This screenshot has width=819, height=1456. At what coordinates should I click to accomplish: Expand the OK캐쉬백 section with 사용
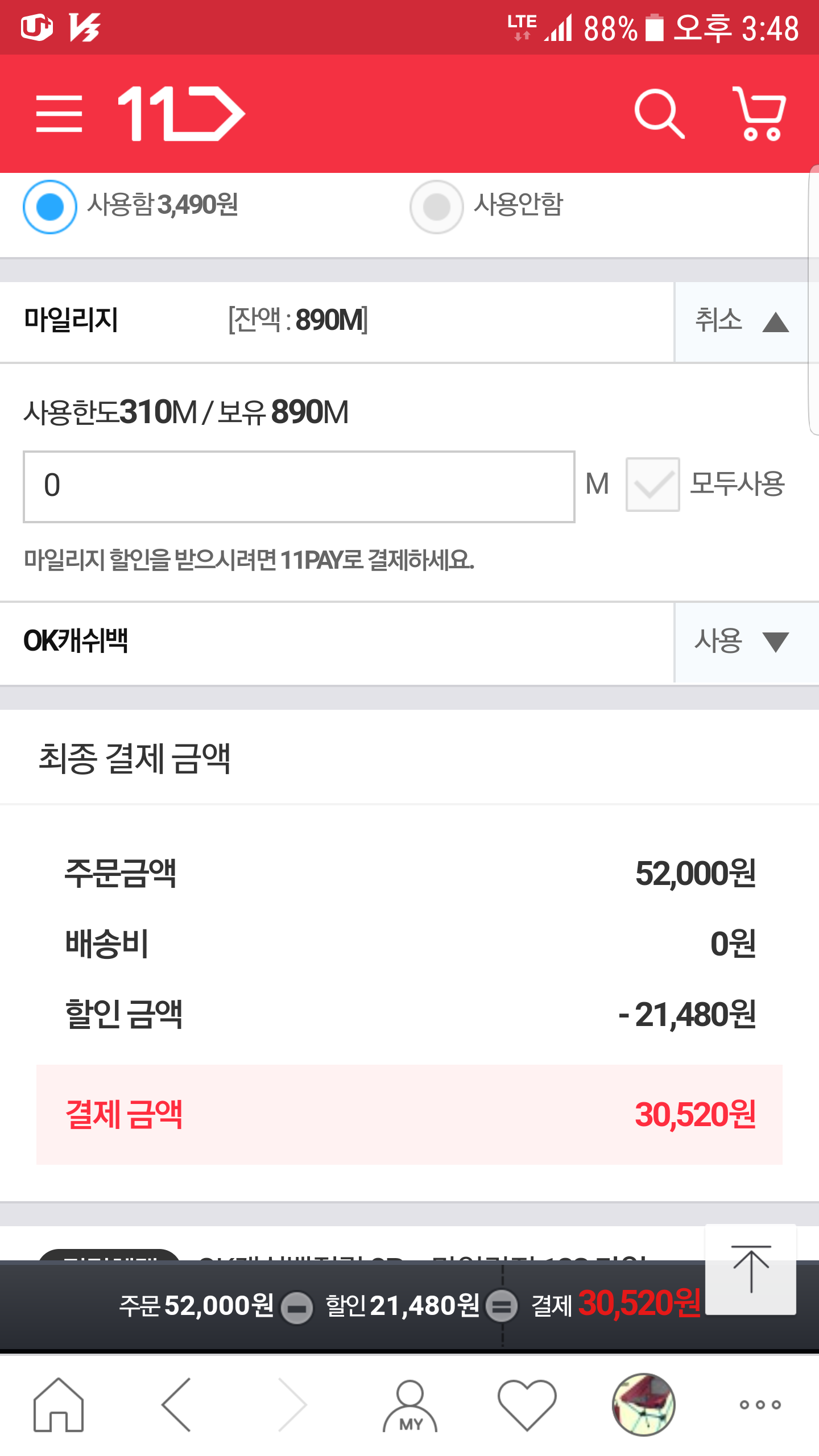(x=741, y=642)
